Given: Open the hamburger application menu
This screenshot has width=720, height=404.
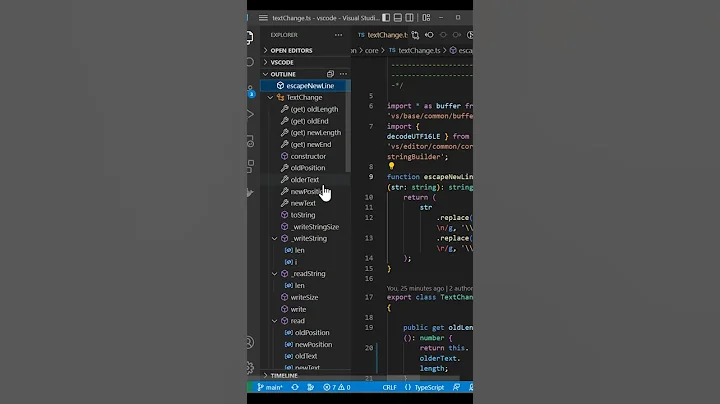Looking at the screenshot, I should coord(263,18).
